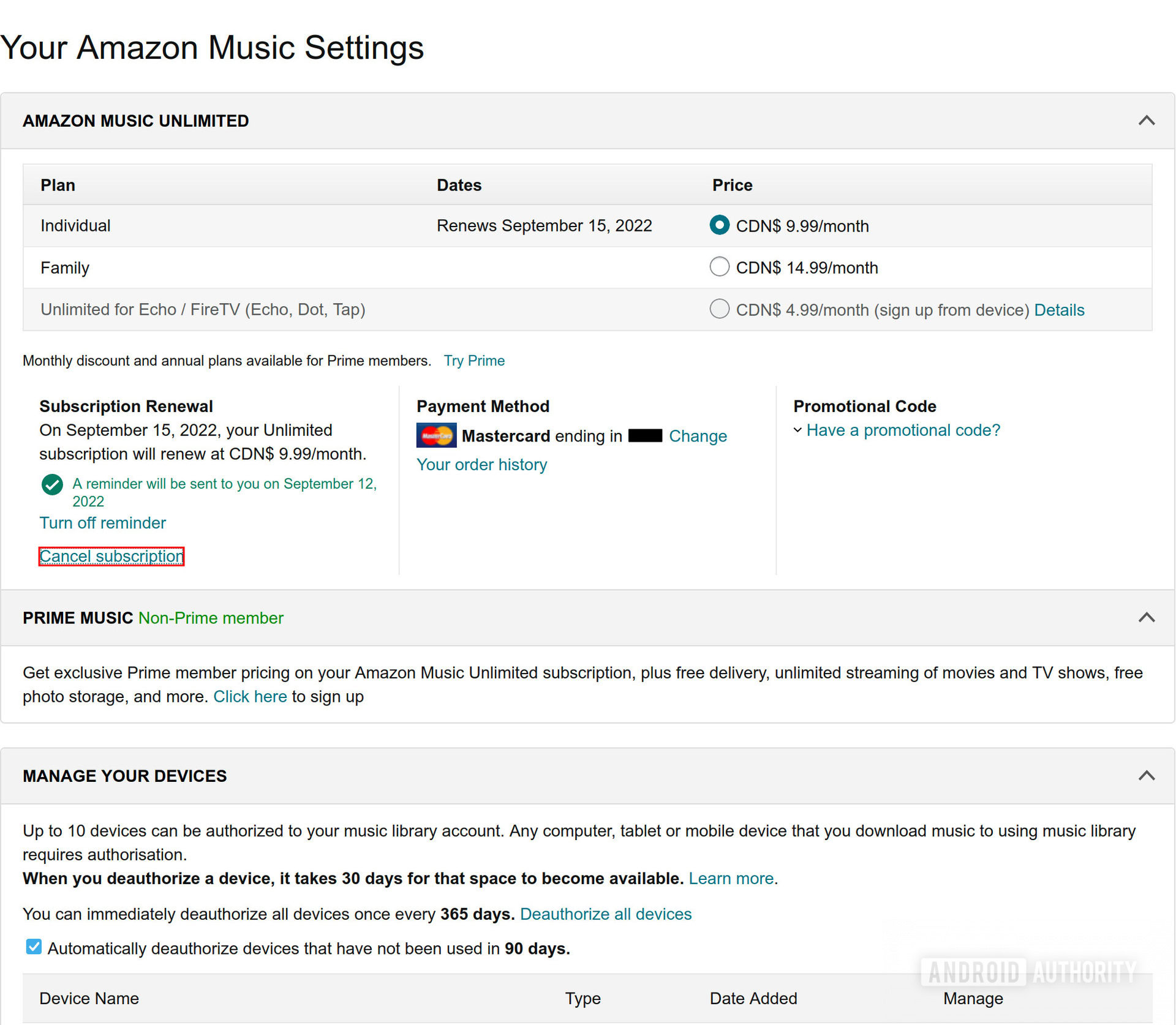
Task: Expand the promotional code entry
Action: pyautogui.click(x=902, y=430)
